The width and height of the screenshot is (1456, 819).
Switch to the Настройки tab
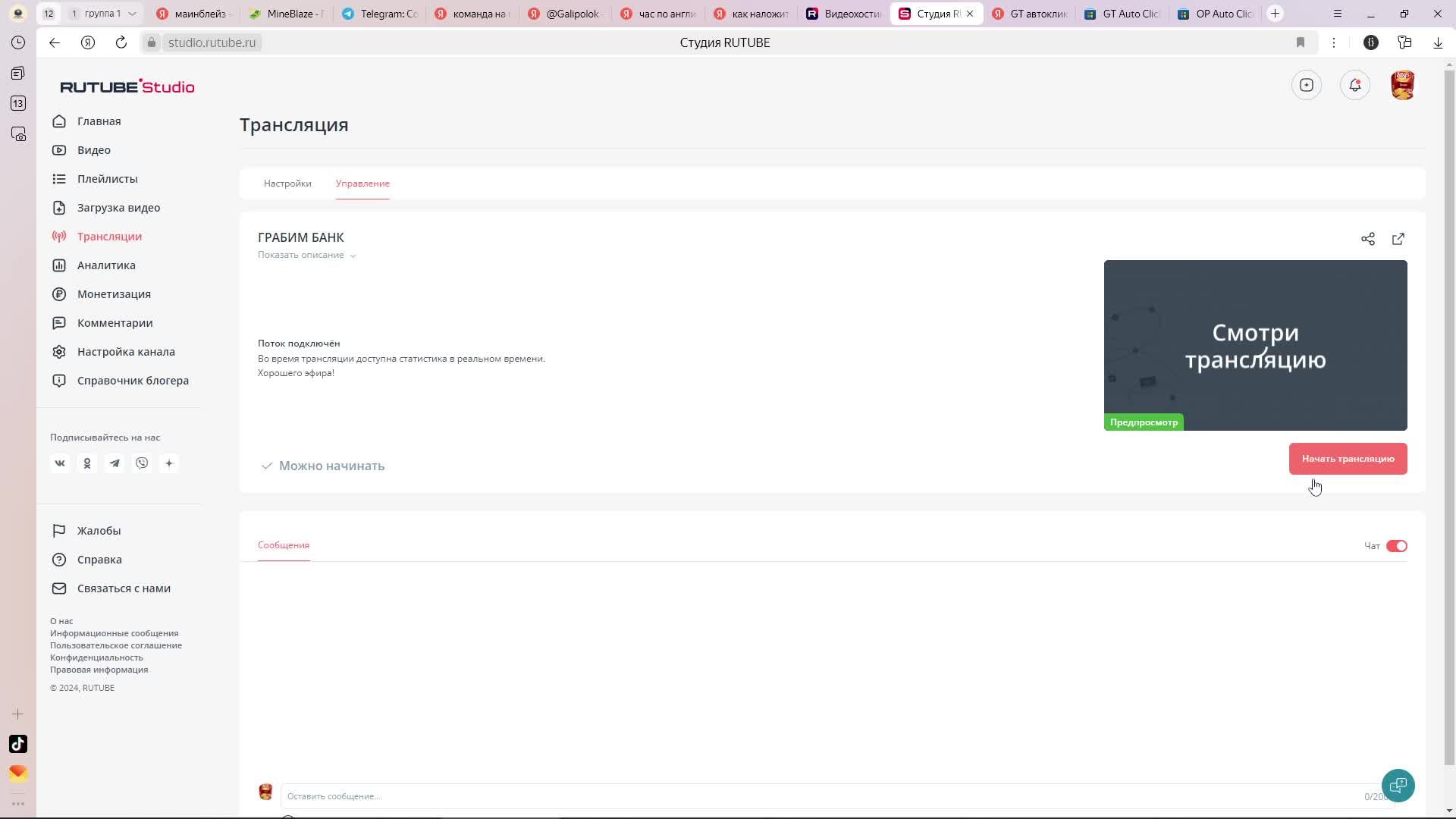[287, 184]
